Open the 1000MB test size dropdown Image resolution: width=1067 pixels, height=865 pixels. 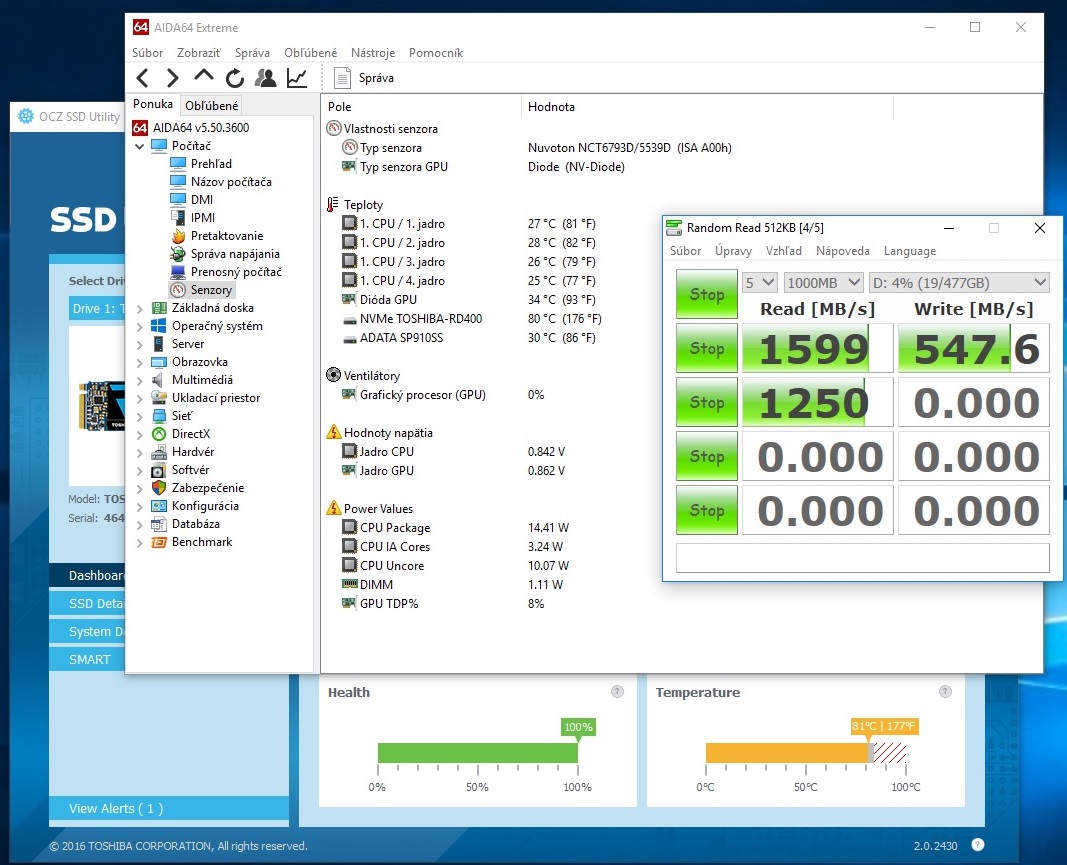coord(823,282)
